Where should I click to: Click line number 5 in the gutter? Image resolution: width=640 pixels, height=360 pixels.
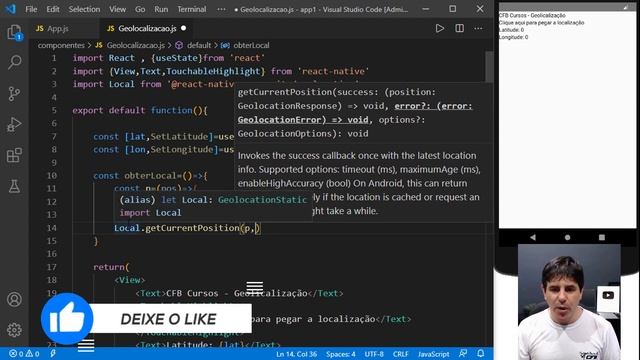coord(54,110)
